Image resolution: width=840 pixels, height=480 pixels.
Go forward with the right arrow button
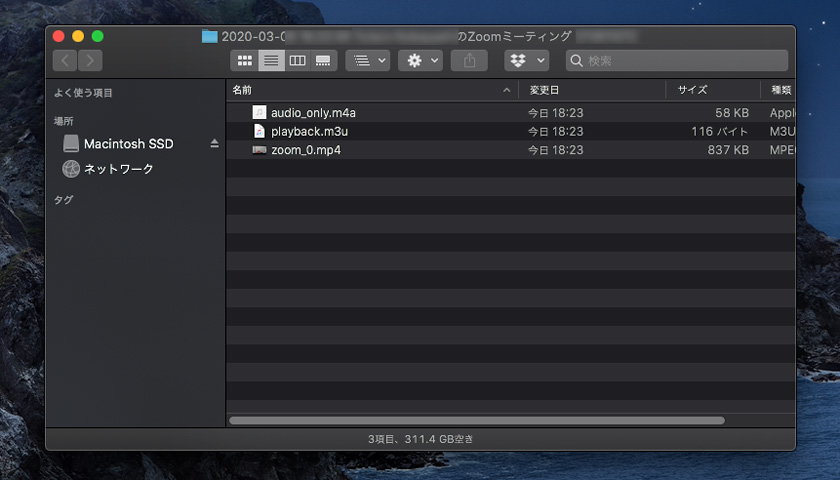(90, 61)
